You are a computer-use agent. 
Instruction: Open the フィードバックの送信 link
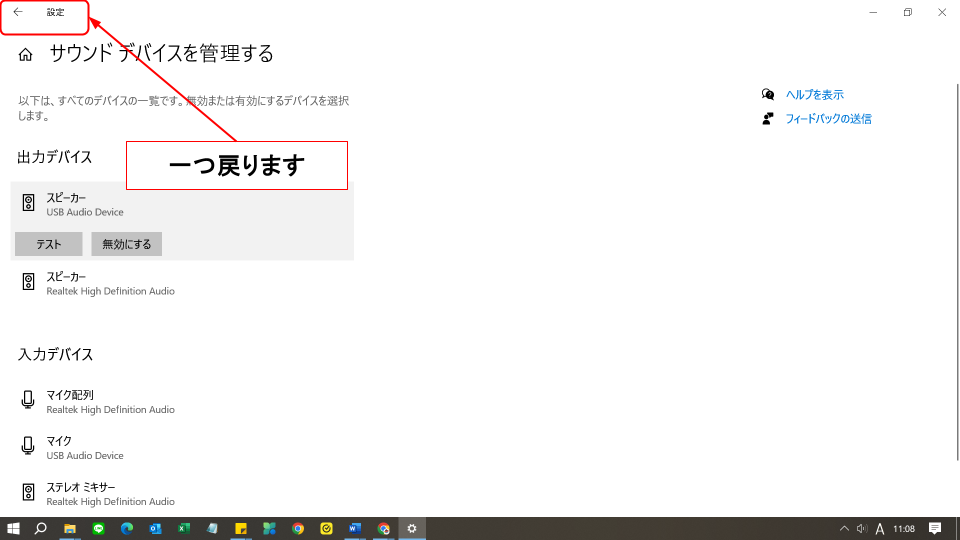tap(828, 119)
